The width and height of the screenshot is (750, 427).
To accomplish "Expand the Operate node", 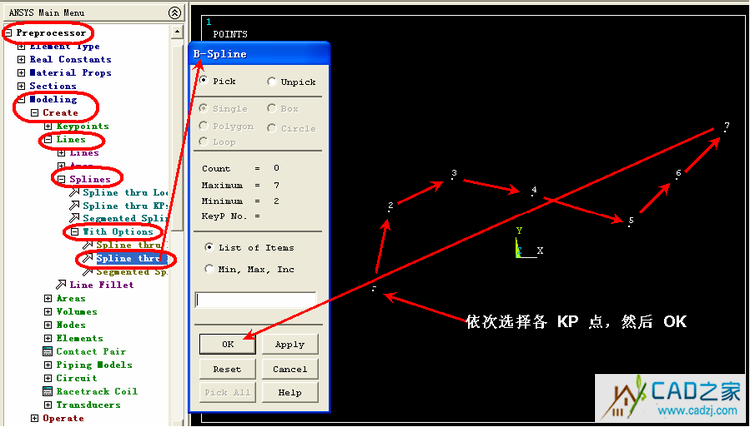I will click(34, 418).
